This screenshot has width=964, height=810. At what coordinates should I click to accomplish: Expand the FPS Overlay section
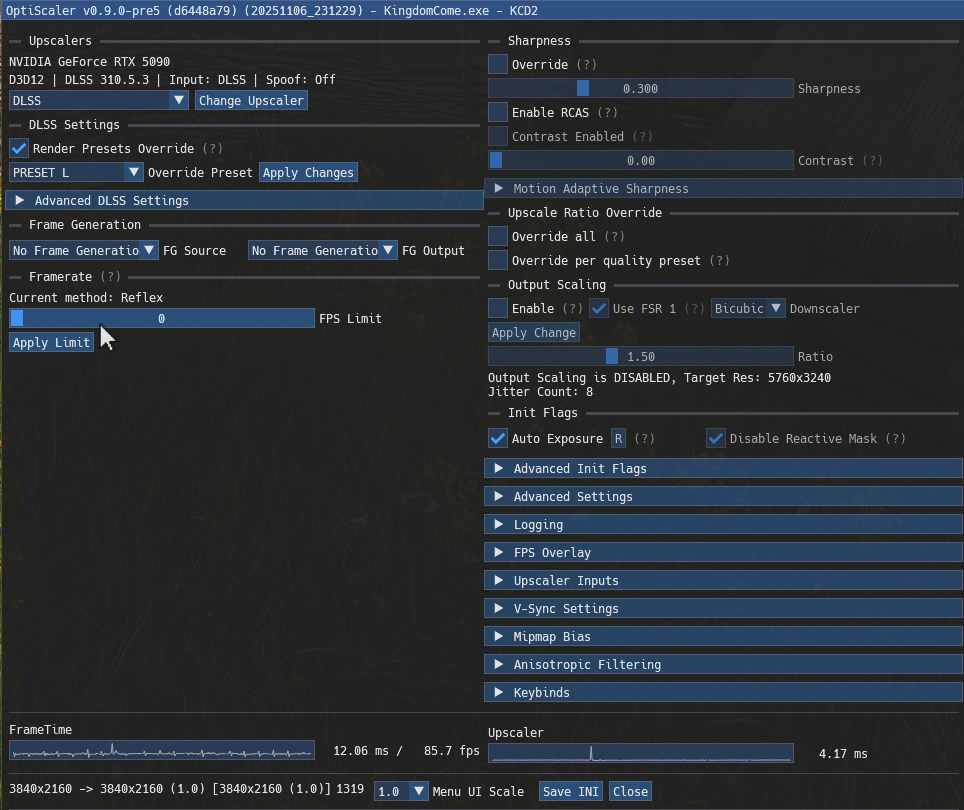point(724,552)
